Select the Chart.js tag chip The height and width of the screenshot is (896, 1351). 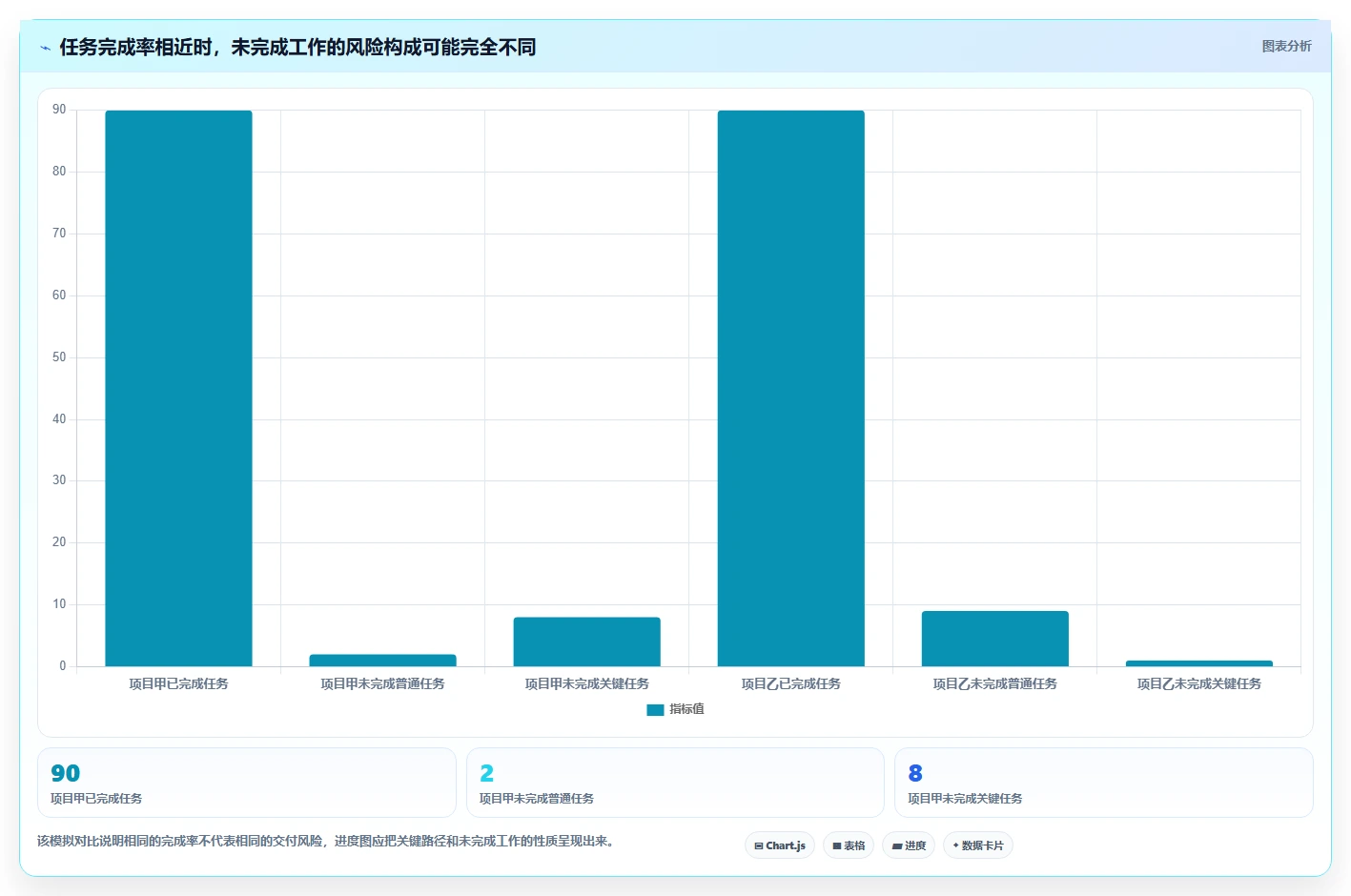pos(780,845)
